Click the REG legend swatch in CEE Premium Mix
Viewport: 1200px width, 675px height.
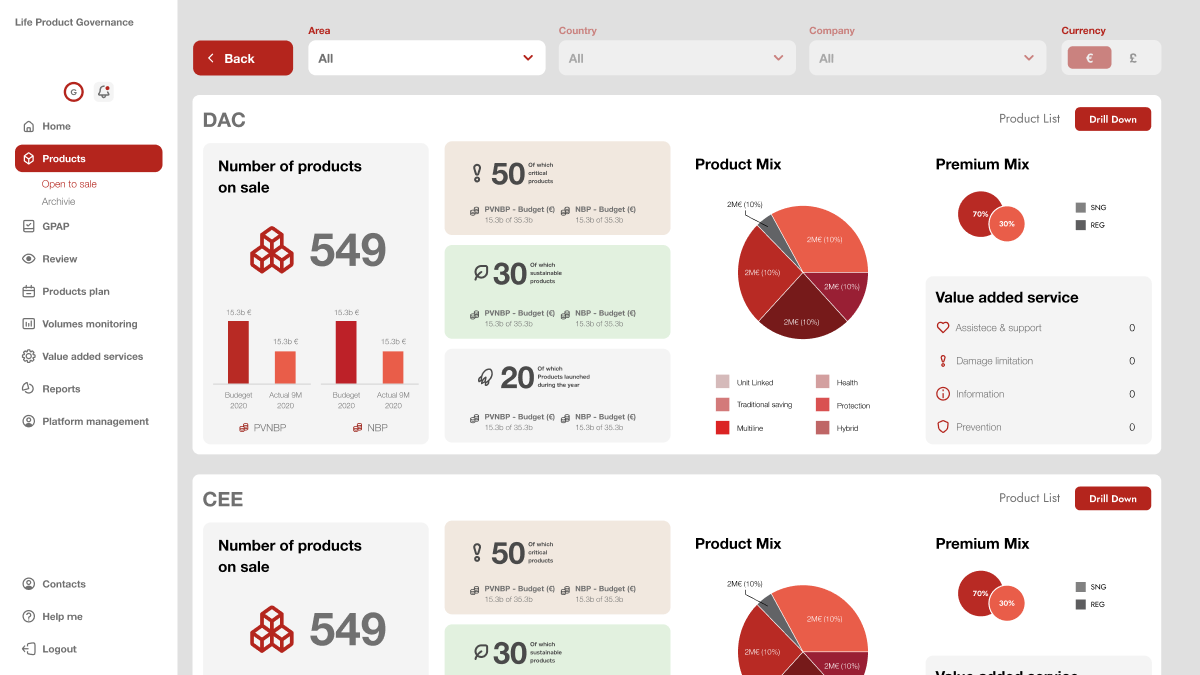[1080, 605]
